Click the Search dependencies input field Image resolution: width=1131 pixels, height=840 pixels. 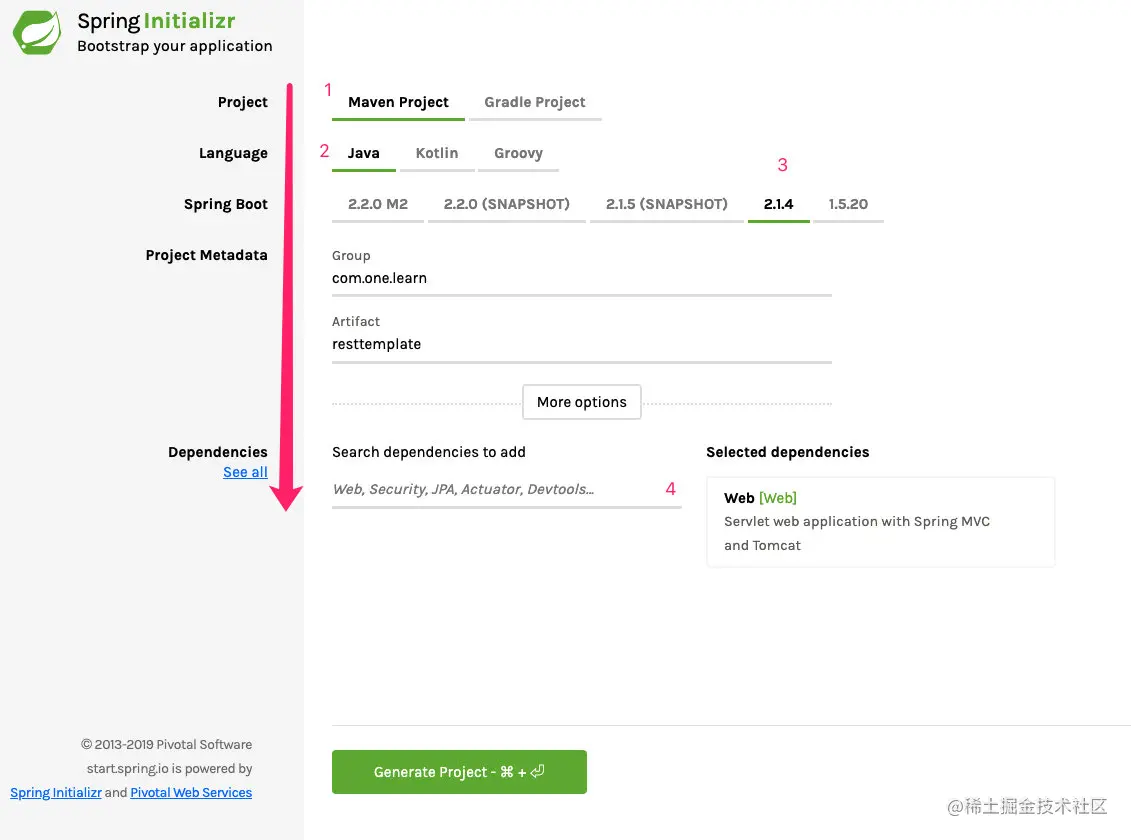coord(506,490)
